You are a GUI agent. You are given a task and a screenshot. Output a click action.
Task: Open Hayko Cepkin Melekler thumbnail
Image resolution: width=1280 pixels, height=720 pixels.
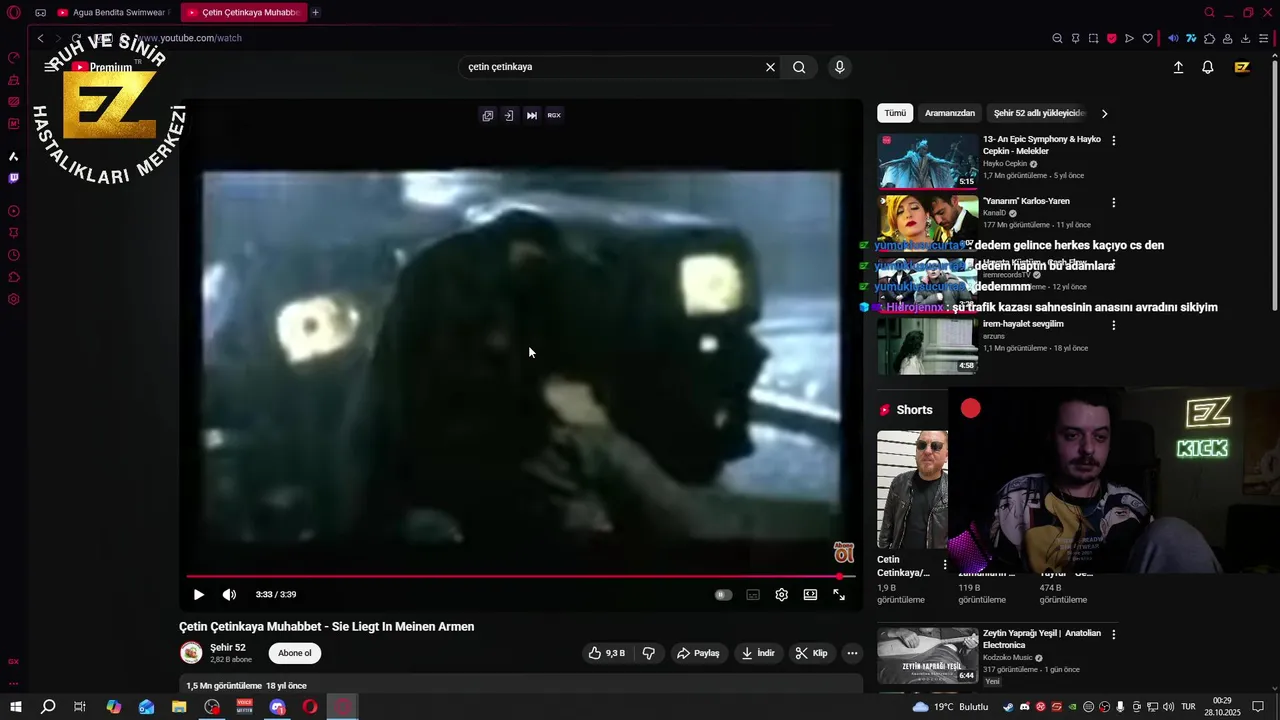(927, 161)
